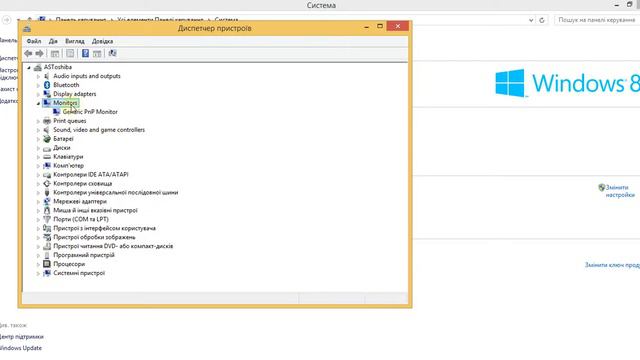Click Scan for hardware changes icon
Viewport: 640px width, 360px height.
[112, 53]
